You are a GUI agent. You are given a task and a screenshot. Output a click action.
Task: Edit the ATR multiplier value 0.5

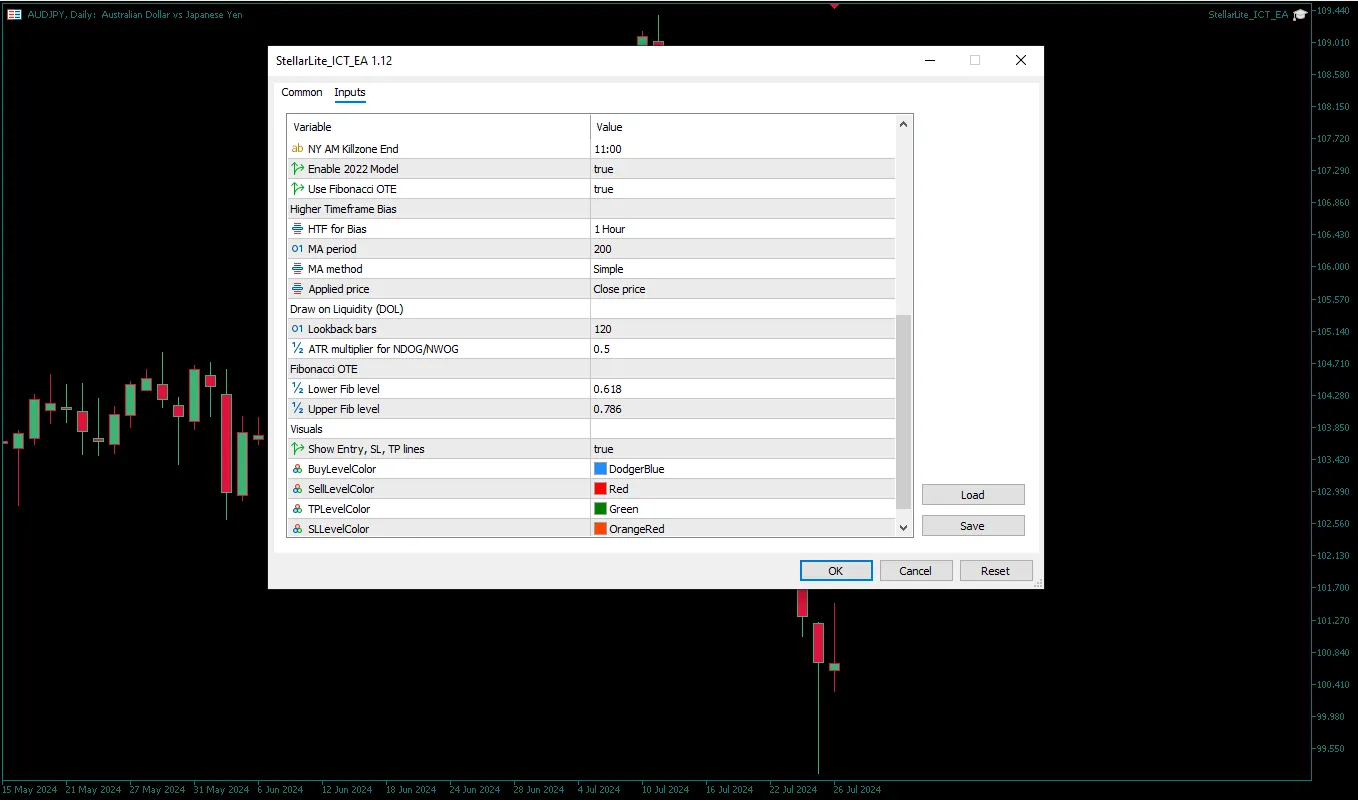tap(743, 349)
